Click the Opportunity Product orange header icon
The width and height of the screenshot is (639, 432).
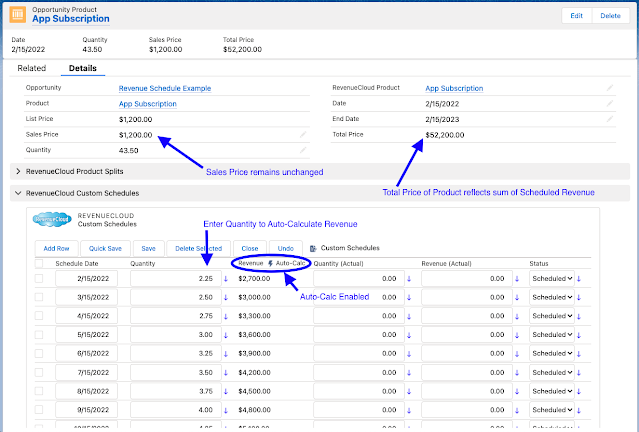click(18, 15)
